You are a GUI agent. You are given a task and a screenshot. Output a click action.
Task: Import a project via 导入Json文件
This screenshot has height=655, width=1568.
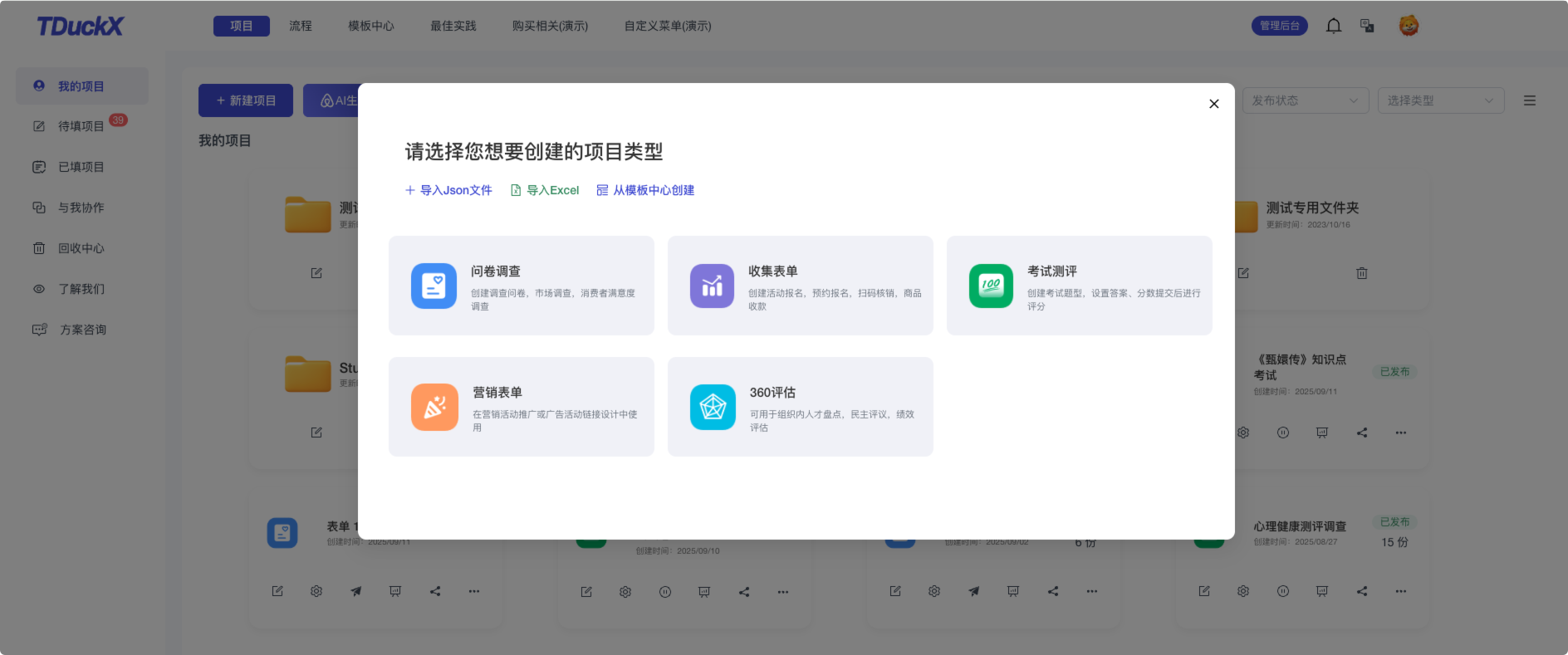click(448, 190)
